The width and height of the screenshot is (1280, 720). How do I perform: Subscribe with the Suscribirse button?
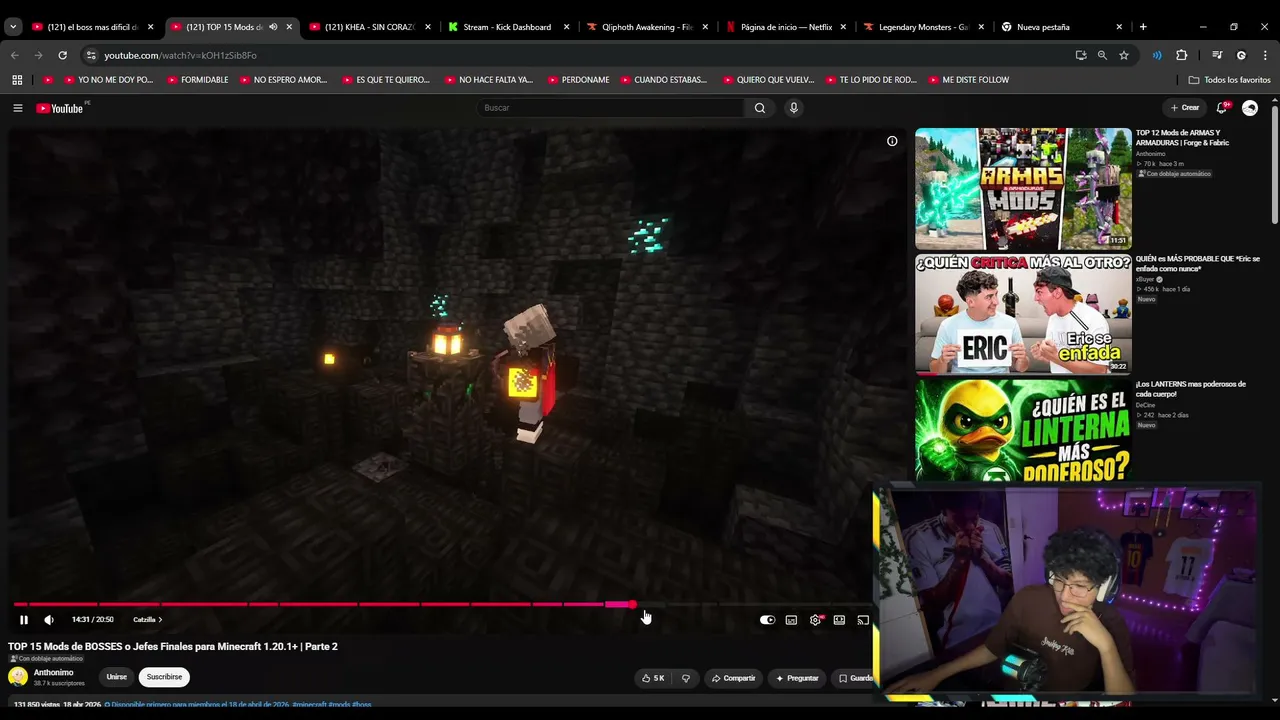coord(164,677)
